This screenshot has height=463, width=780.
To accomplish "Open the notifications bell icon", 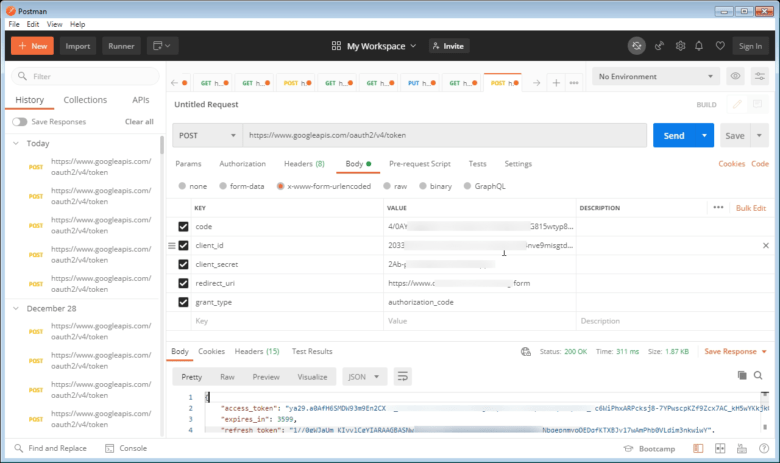I will 699,46.
